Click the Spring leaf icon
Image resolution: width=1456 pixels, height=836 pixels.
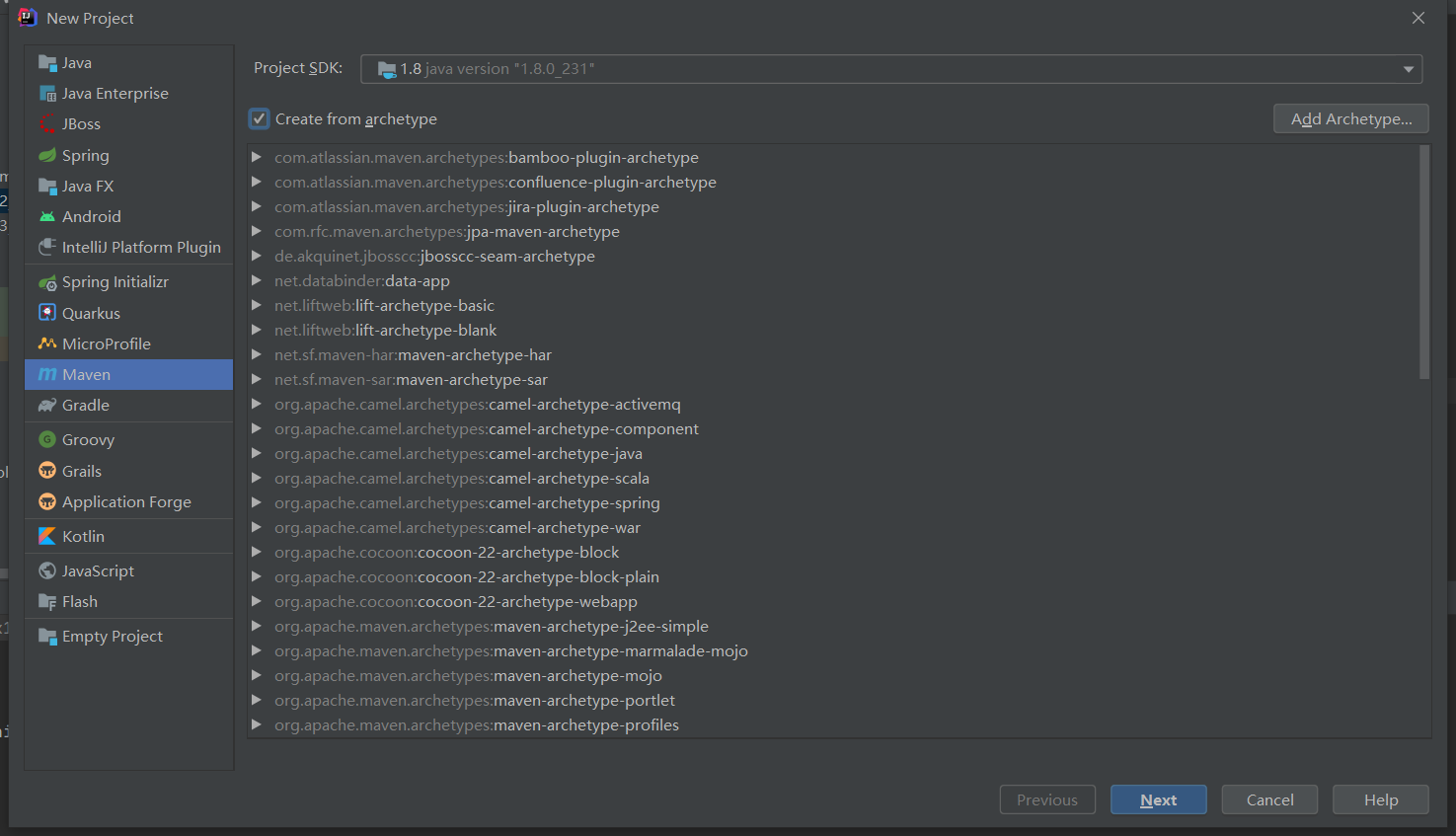tap(47, 155)
